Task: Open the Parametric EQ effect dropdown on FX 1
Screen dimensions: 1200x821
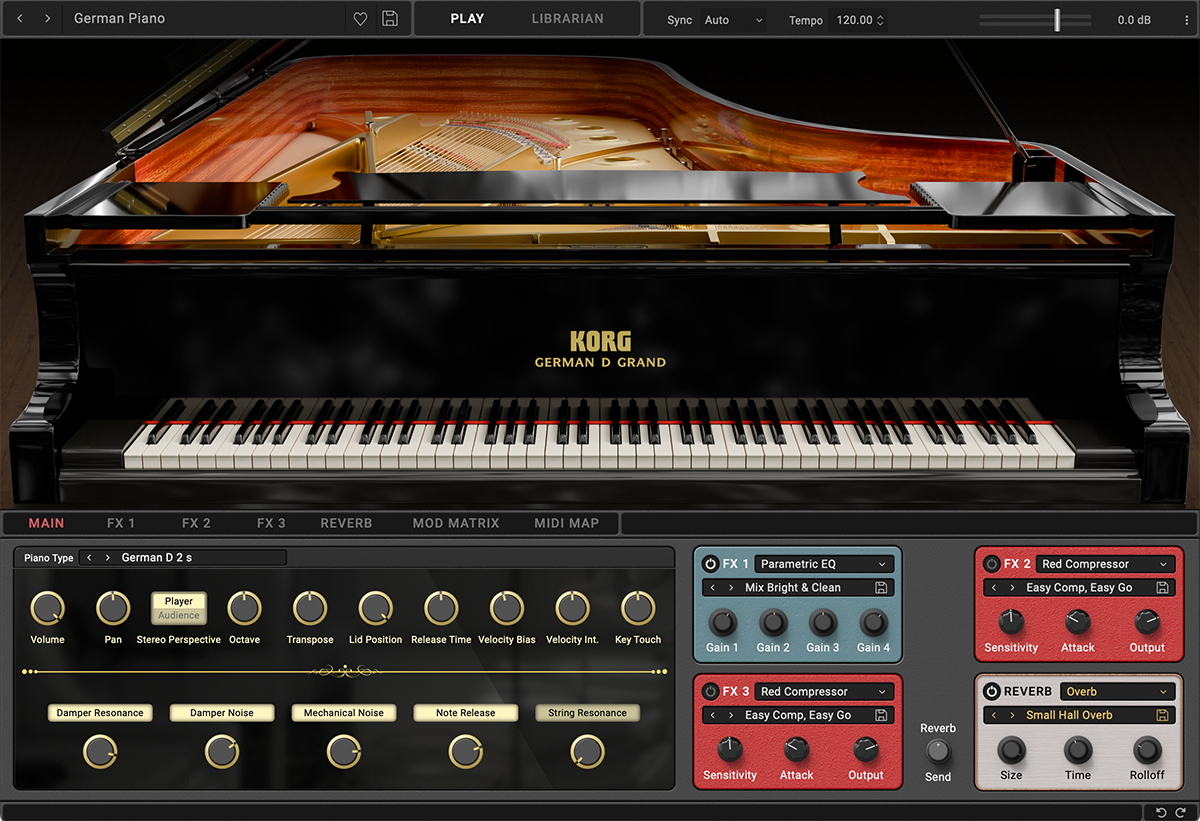Action: tap(824, 563)
